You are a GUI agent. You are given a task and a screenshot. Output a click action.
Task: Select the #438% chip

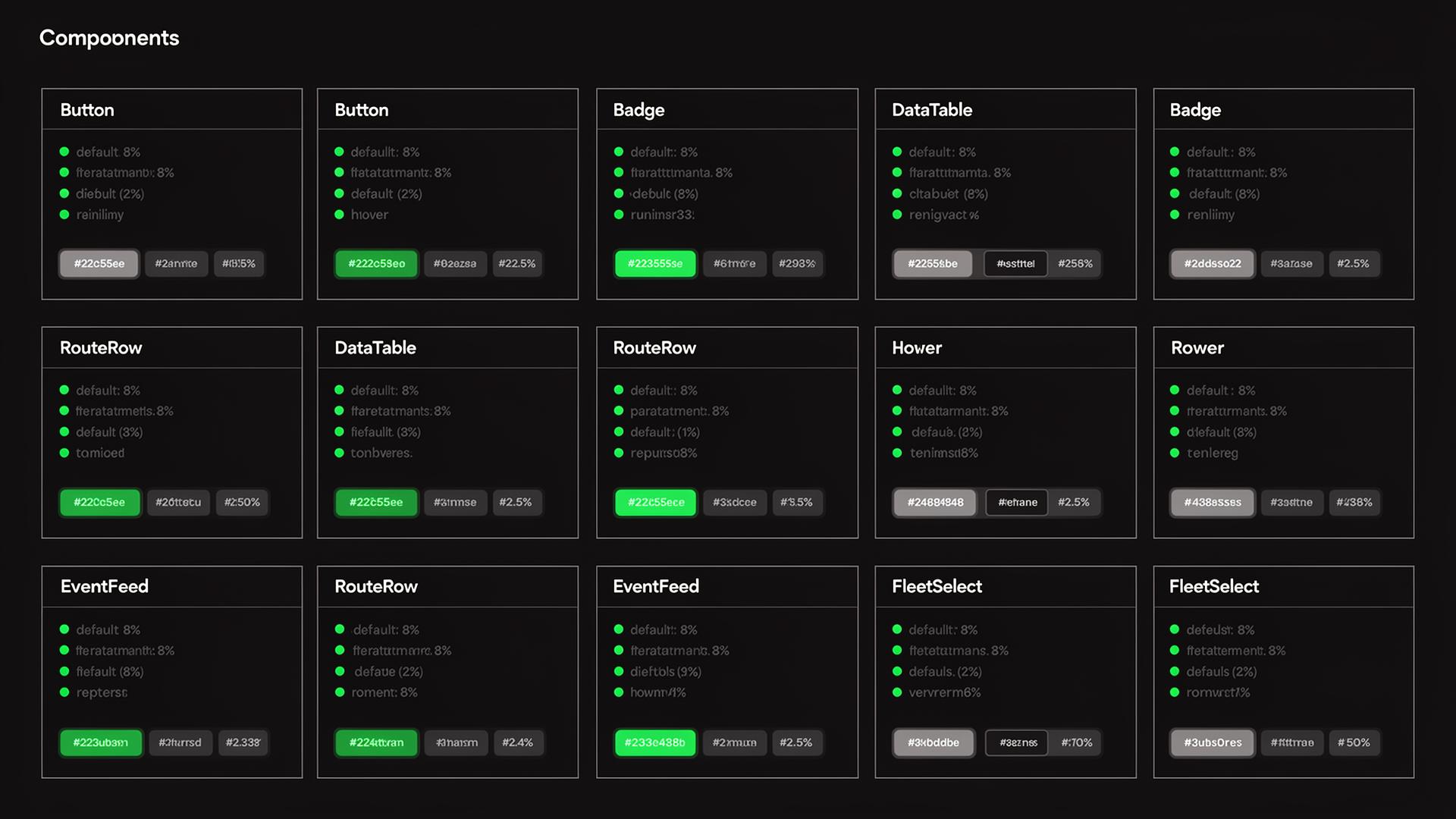pos(1354,502)
